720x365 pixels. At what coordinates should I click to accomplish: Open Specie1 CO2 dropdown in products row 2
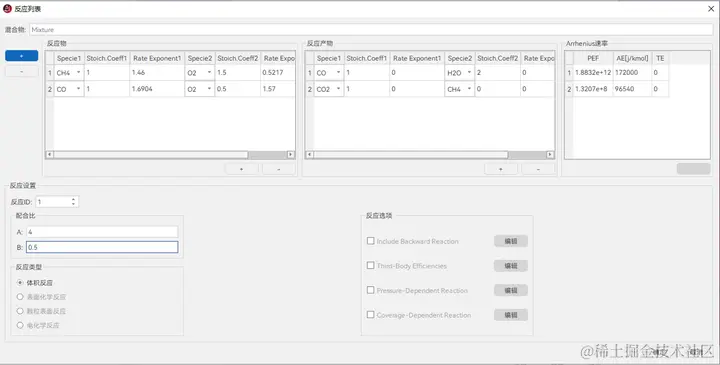[329, 89]
